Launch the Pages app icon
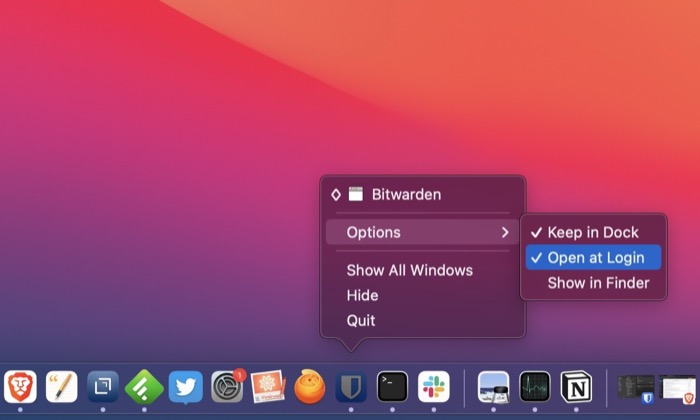The image size is (700, 420). click(62, 386)
